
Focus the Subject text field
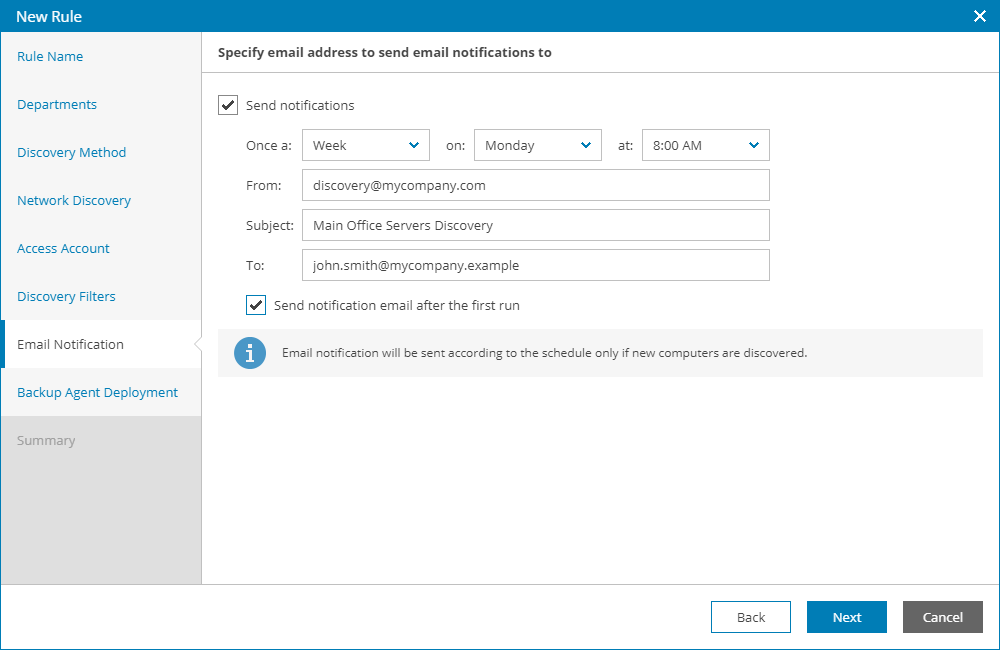click(x=535, y=225)
